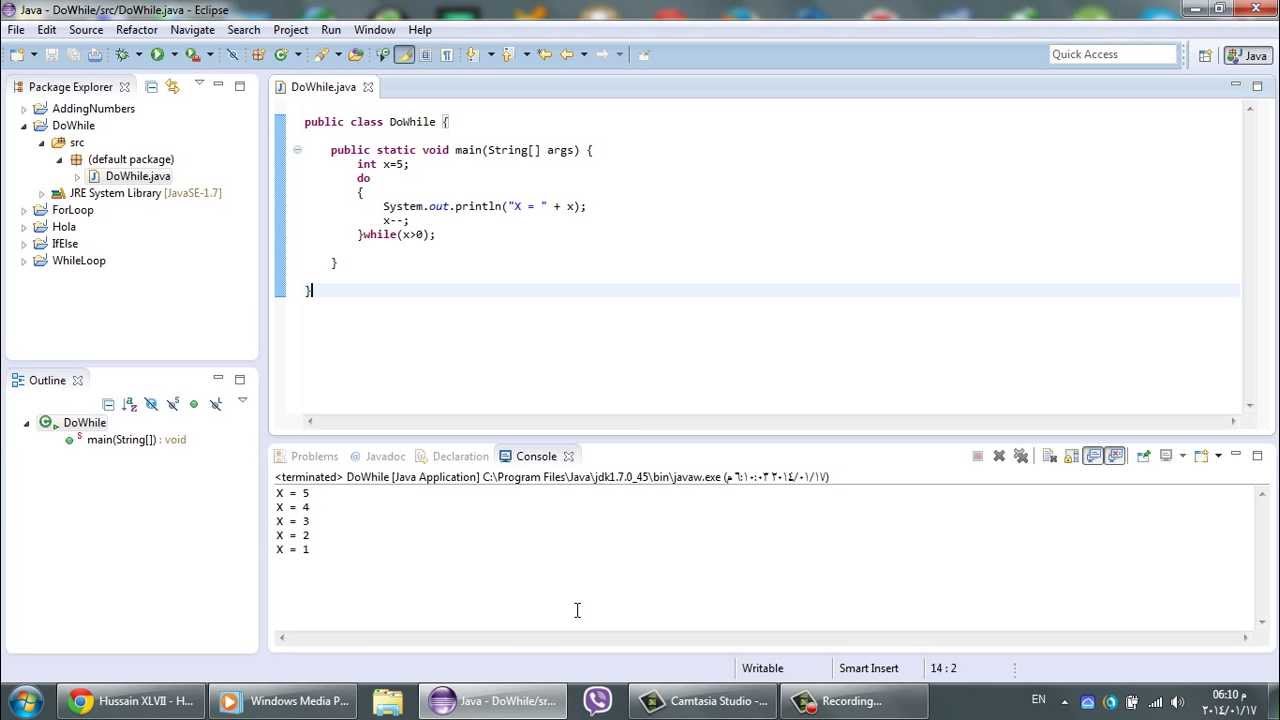1280x720 pixels.
Task: Start debugging with the bug icon
Action: click(x=122, y=55)
